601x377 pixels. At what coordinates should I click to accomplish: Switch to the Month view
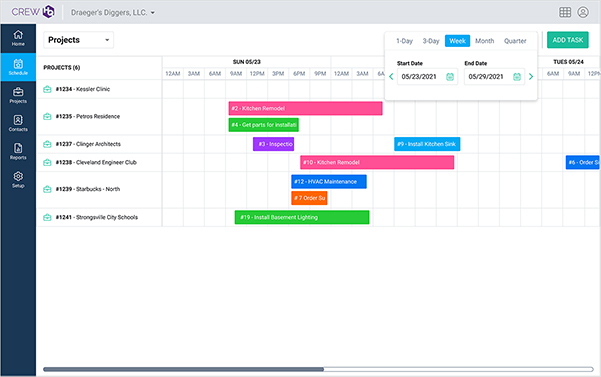click(484, 41)
